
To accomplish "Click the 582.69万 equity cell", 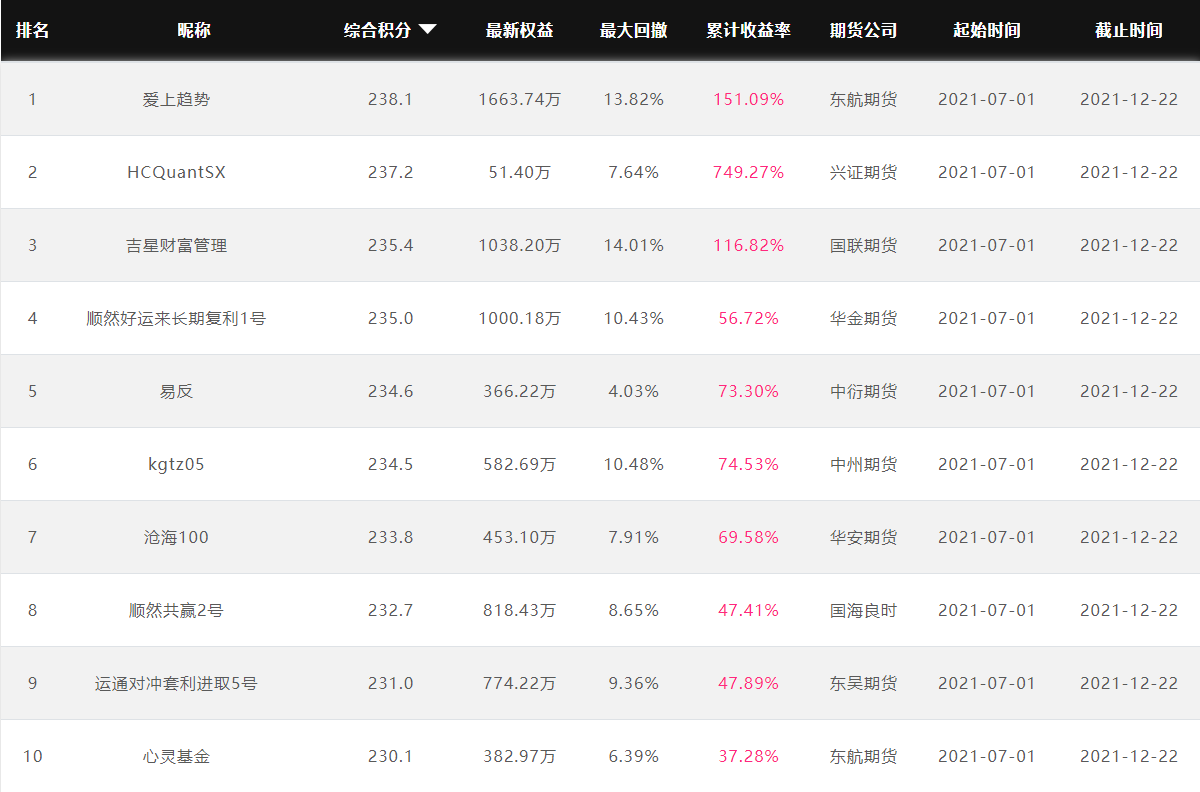I will coord(519,464).
